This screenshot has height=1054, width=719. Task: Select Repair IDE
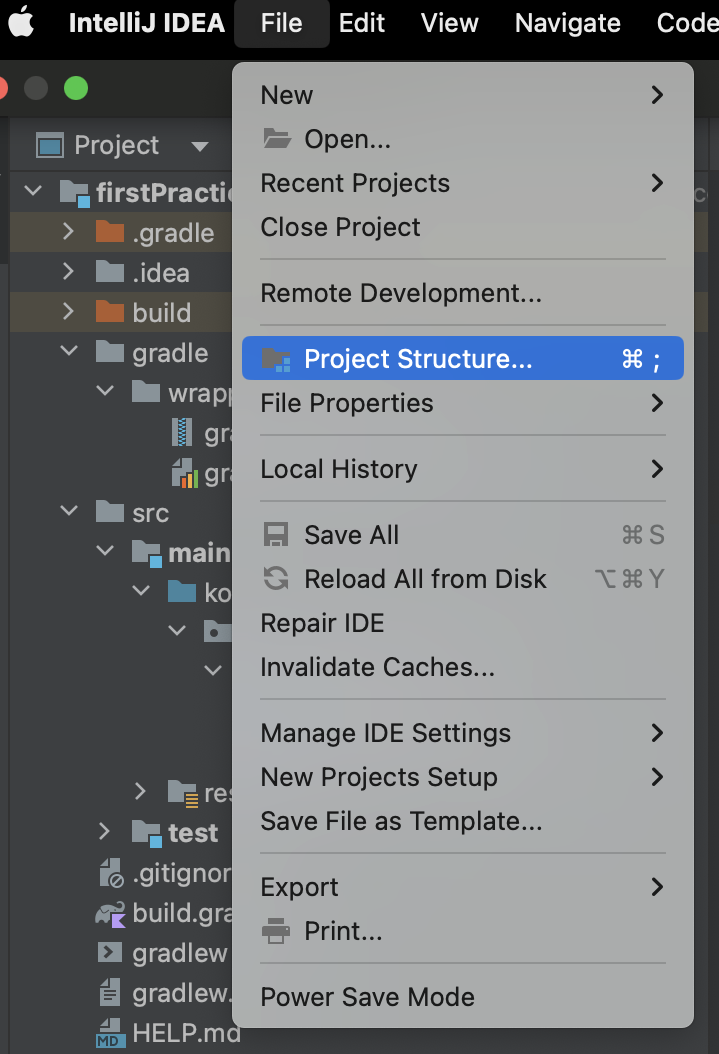[x=462, y=623]
